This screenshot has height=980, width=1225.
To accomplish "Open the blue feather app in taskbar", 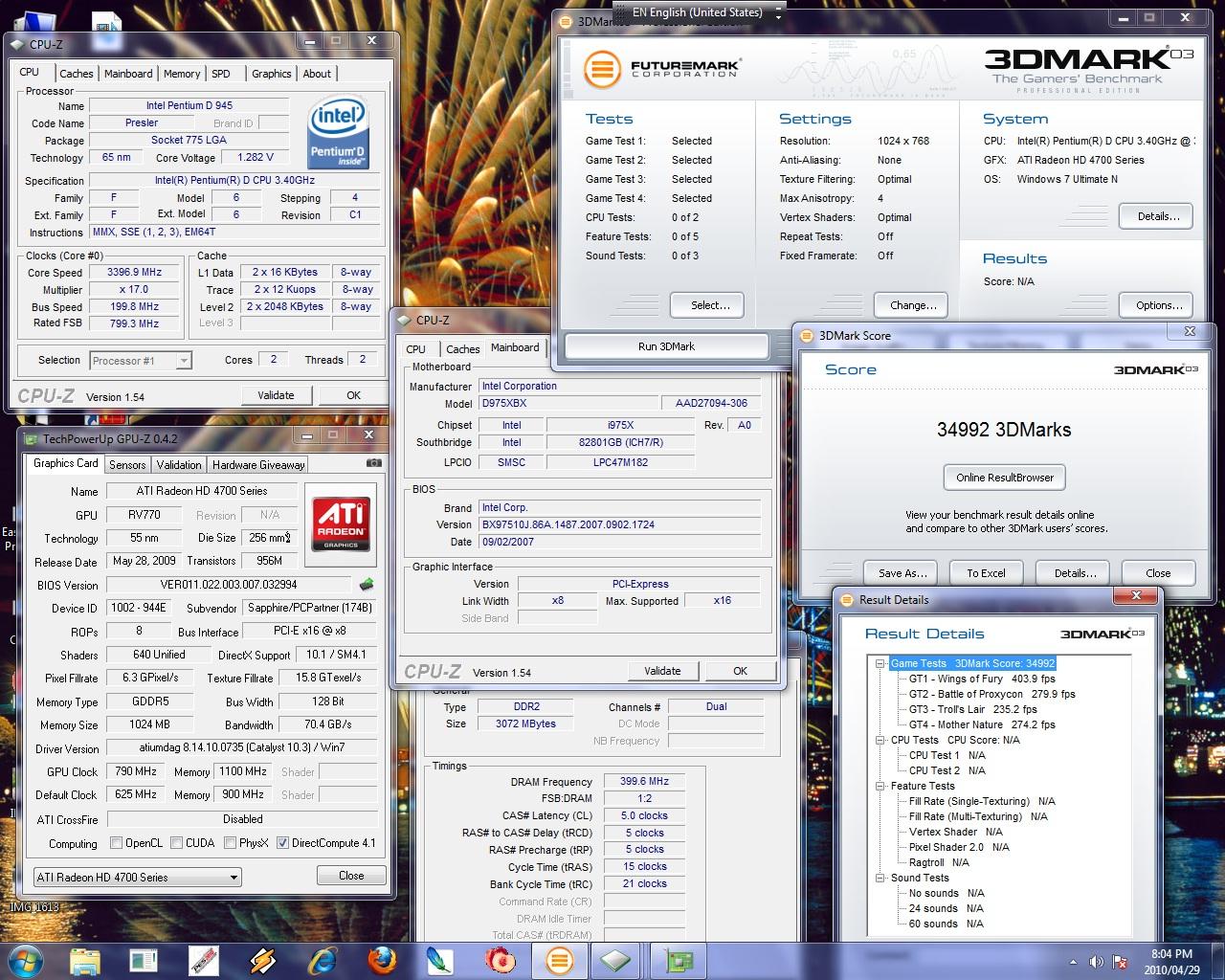I will (x=440, y=960).
